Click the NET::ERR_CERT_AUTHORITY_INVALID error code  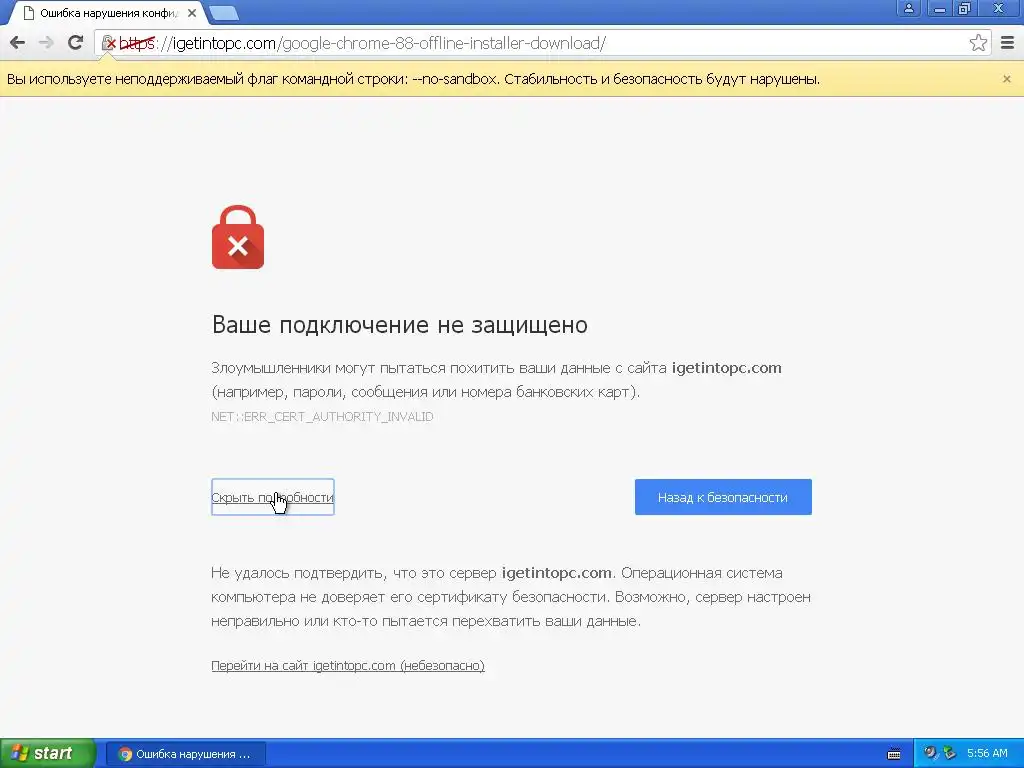point(322,417)
